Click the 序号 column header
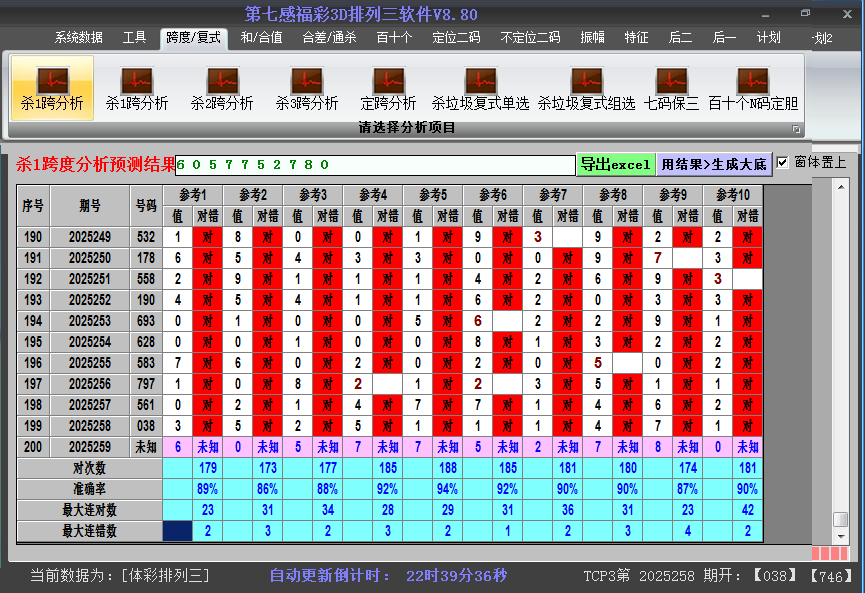865x593 pixels. 33,206
